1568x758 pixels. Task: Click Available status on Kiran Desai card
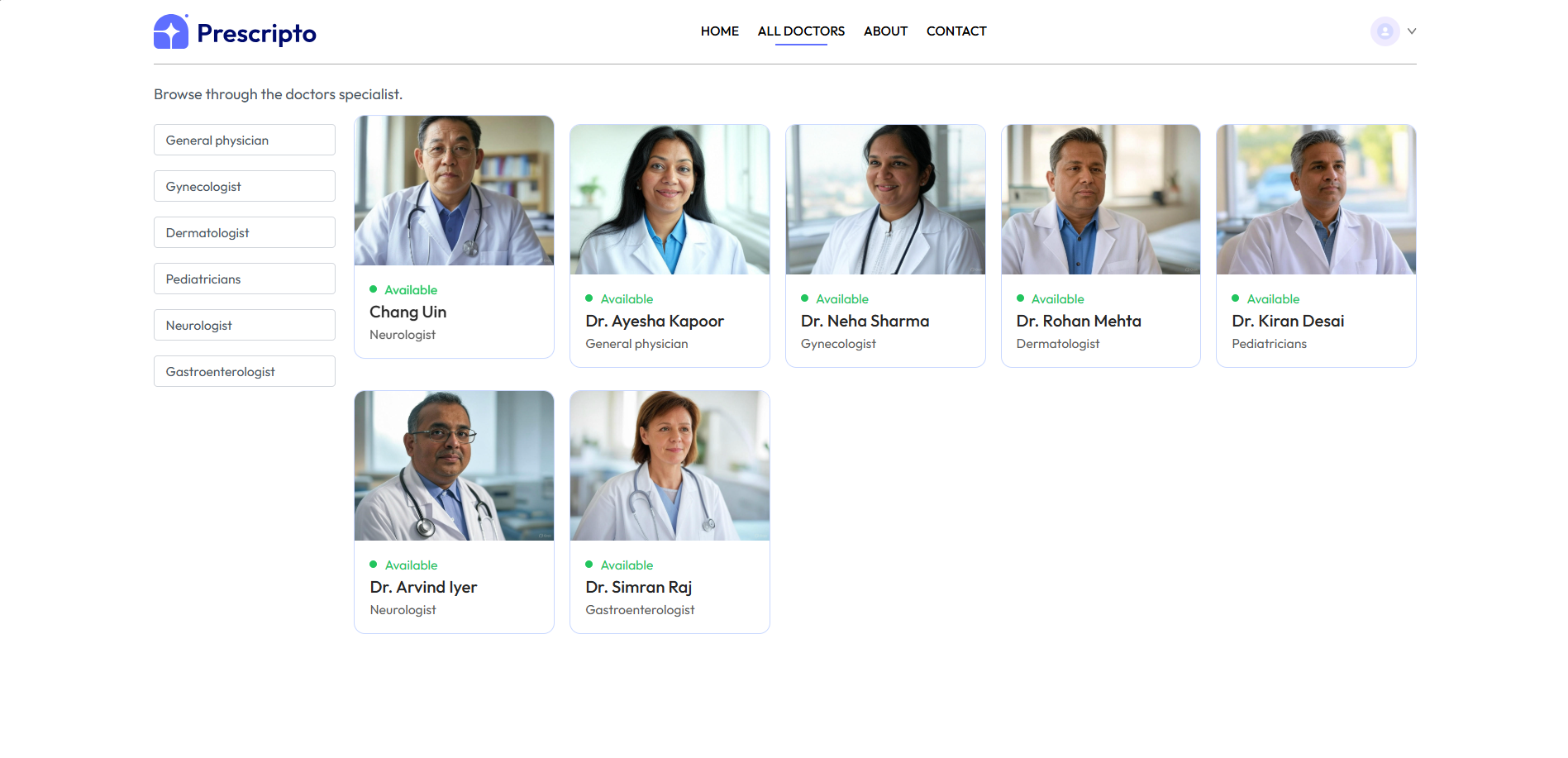[1273, 299]
